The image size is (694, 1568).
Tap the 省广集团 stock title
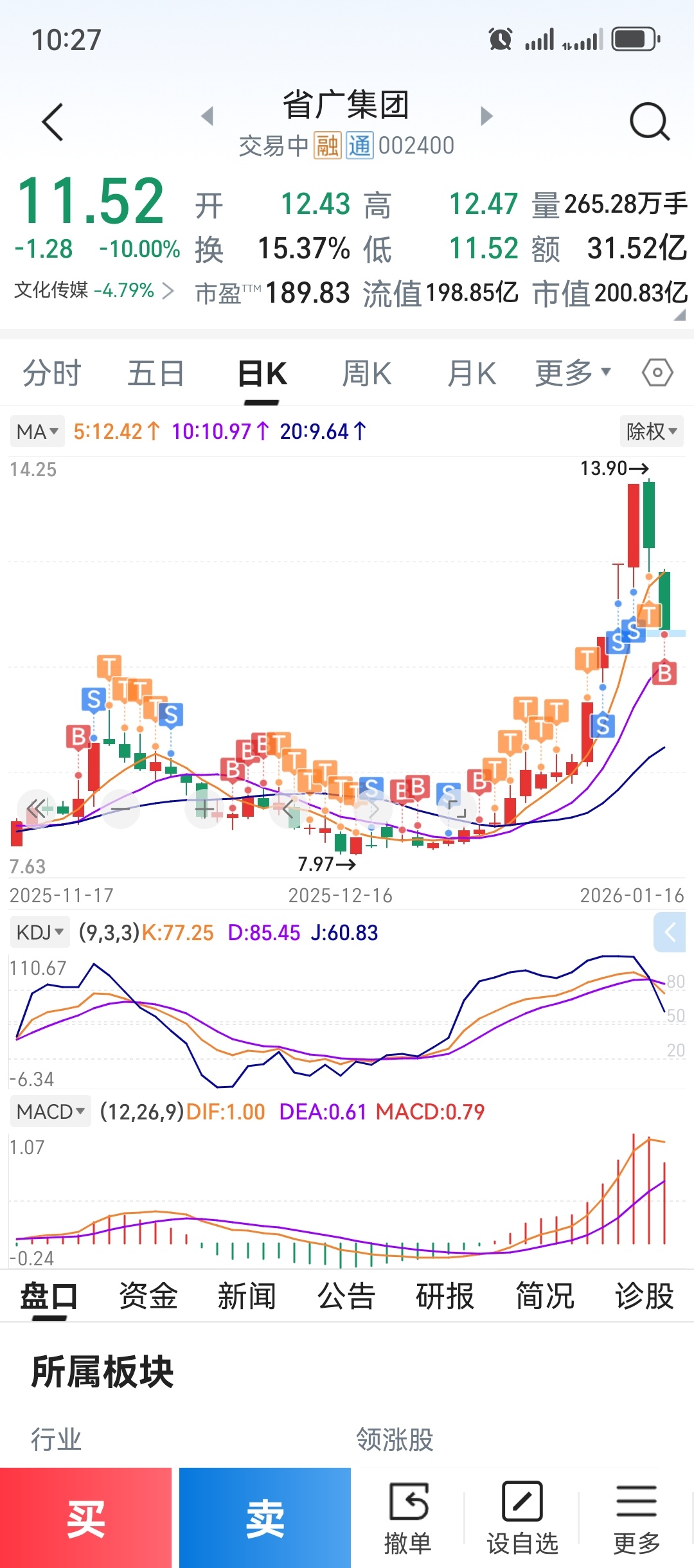tap(346, 105)
